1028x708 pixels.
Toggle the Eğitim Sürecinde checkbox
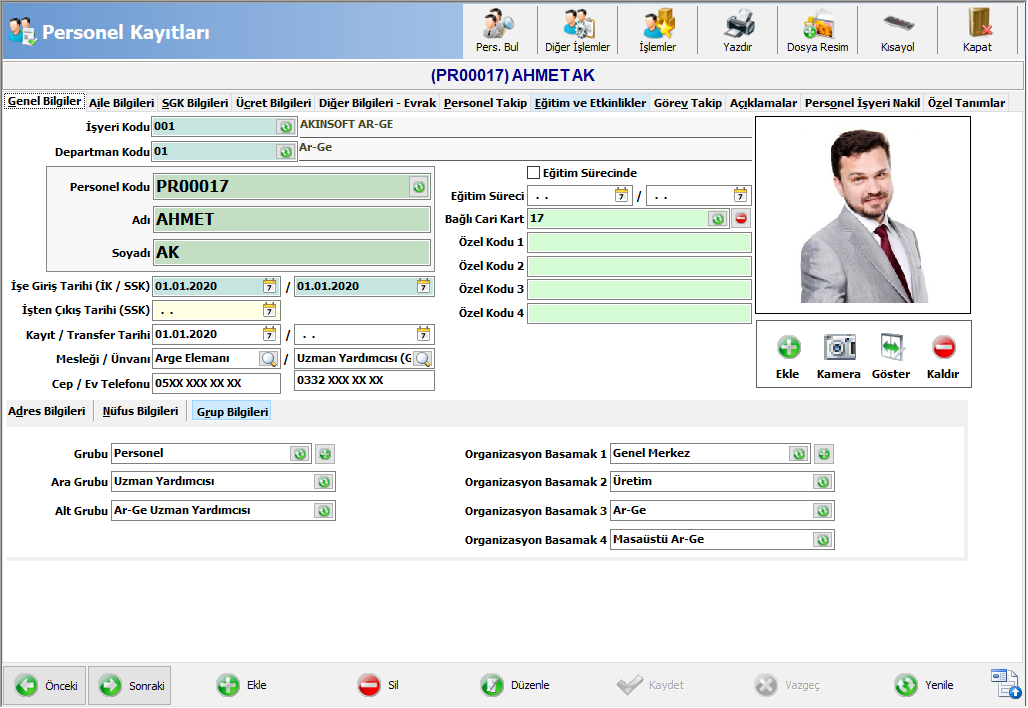pyautogui.click(x=533, y=173)
